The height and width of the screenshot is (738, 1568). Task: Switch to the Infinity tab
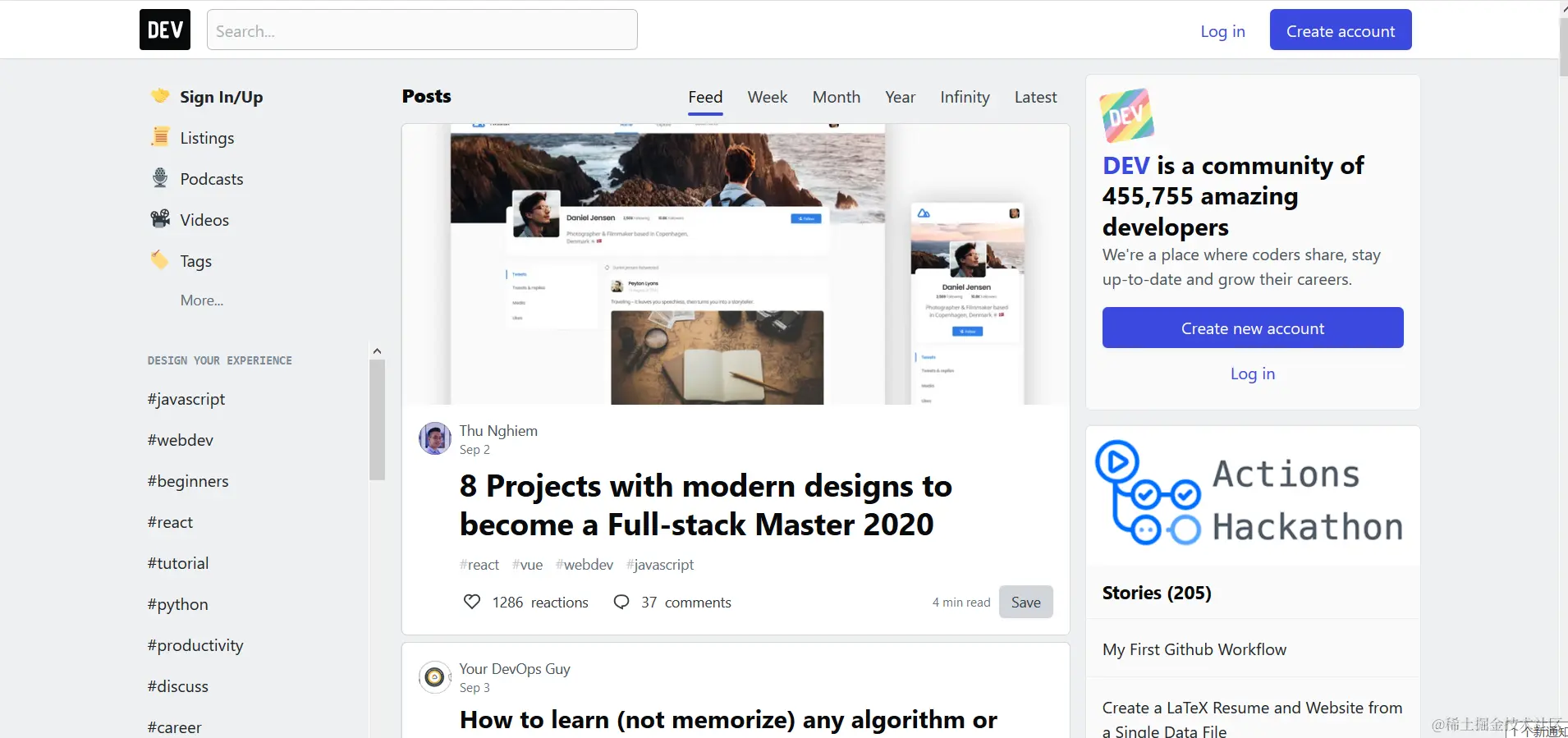(x=965, y=97)
